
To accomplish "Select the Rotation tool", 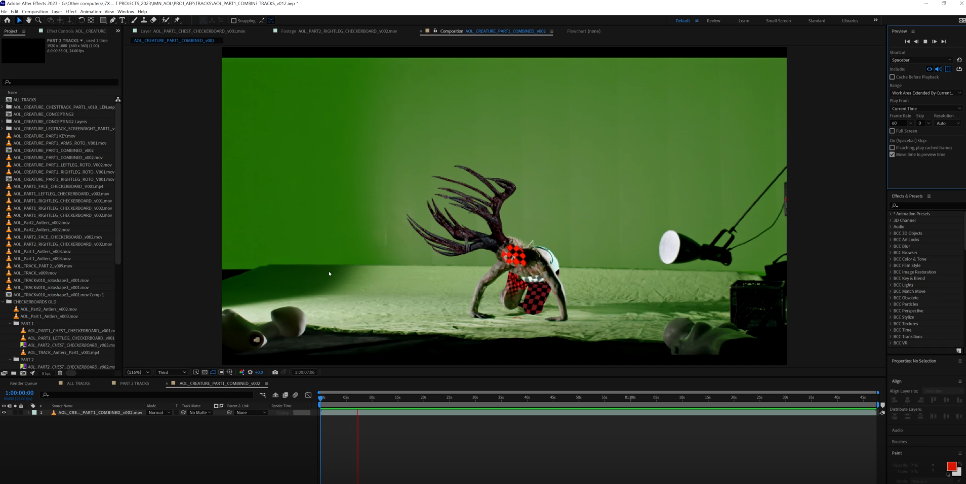I will click(x=81, y=20).
